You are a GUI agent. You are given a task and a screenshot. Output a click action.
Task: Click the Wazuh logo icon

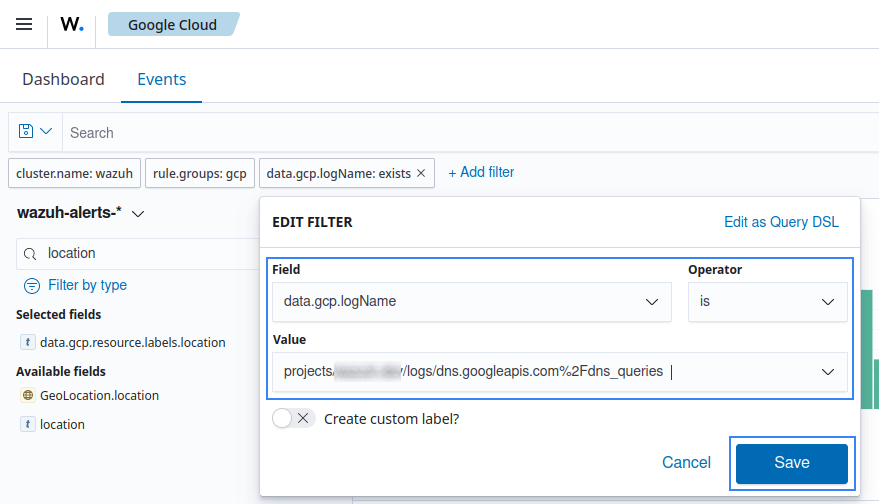[72, 25]
